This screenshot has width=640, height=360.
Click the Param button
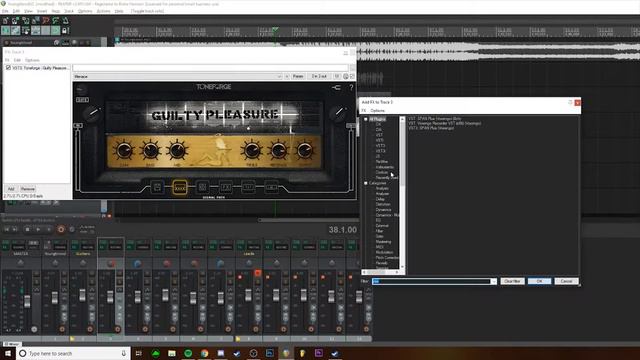click(x=298, y=76)
